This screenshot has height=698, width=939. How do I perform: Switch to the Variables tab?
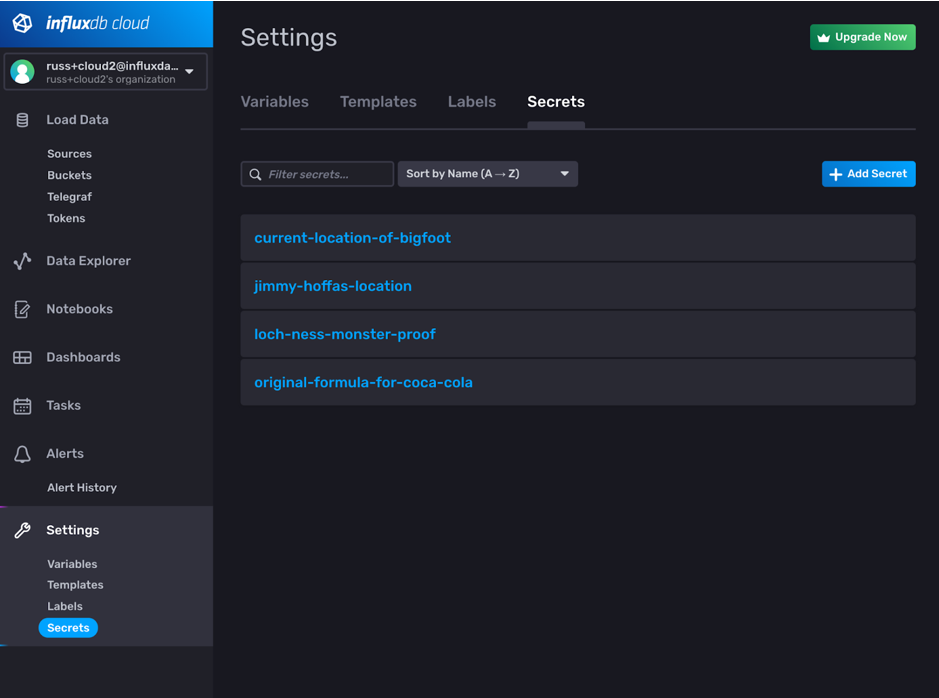click(x=274, y=101)
